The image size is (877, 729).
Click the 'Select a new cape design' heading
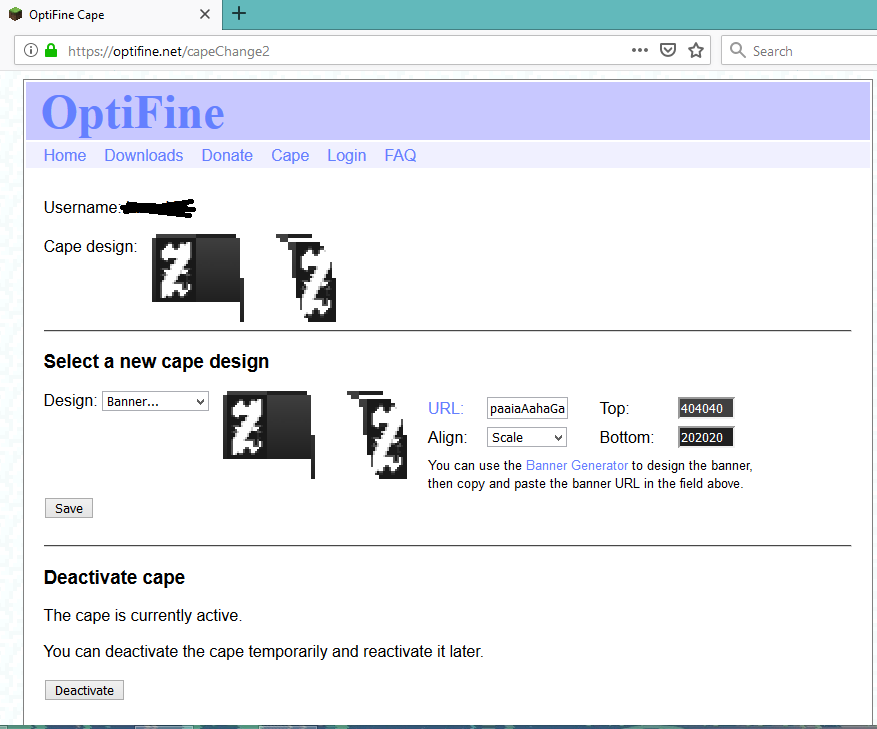157,361
